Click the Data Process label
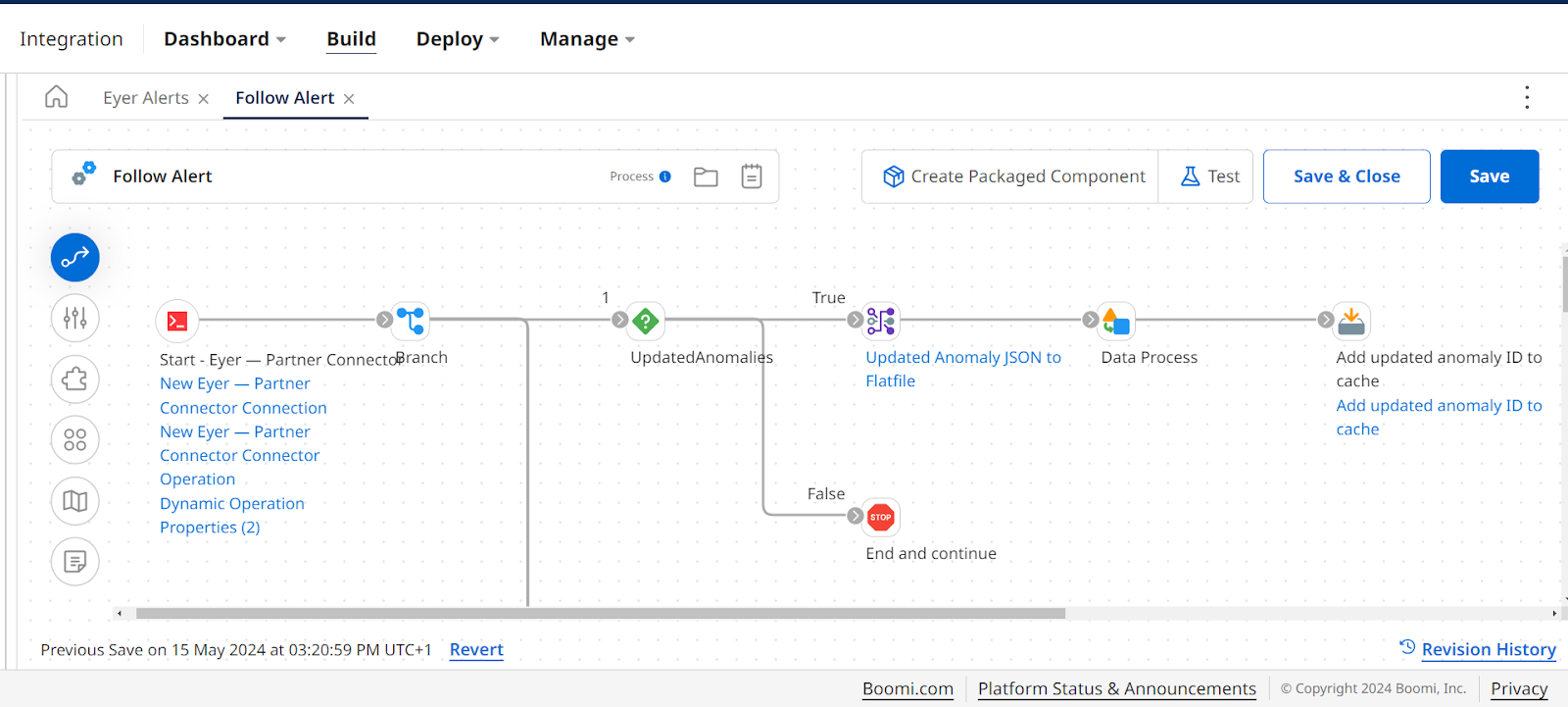1568x707 pixels. click(x=1149, y=357)
